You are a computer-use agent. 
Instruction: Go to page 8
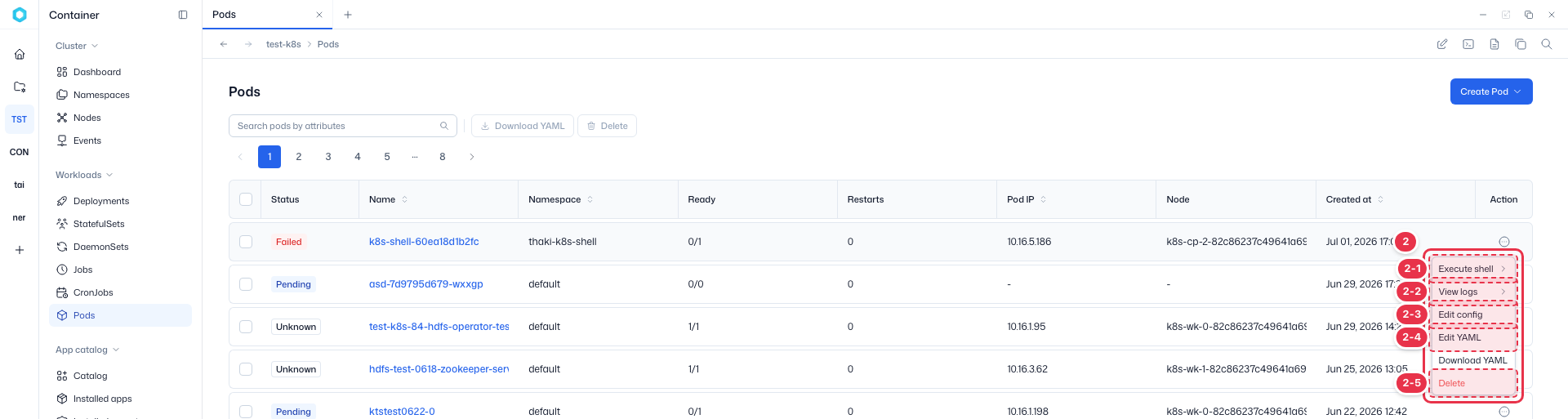[x=443, y=157]
